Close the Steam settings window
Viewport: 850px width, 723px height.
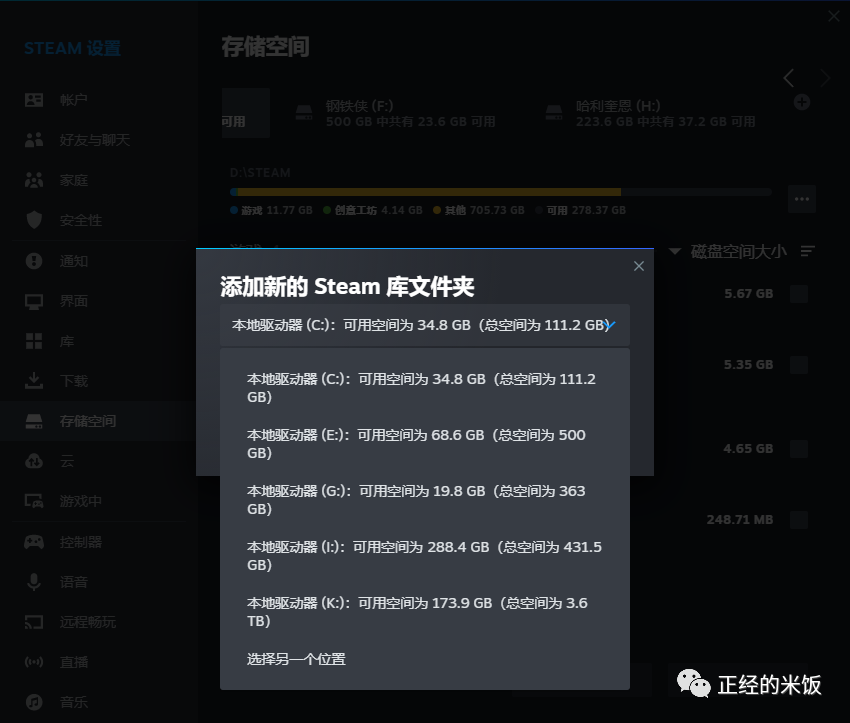point(834,16)
